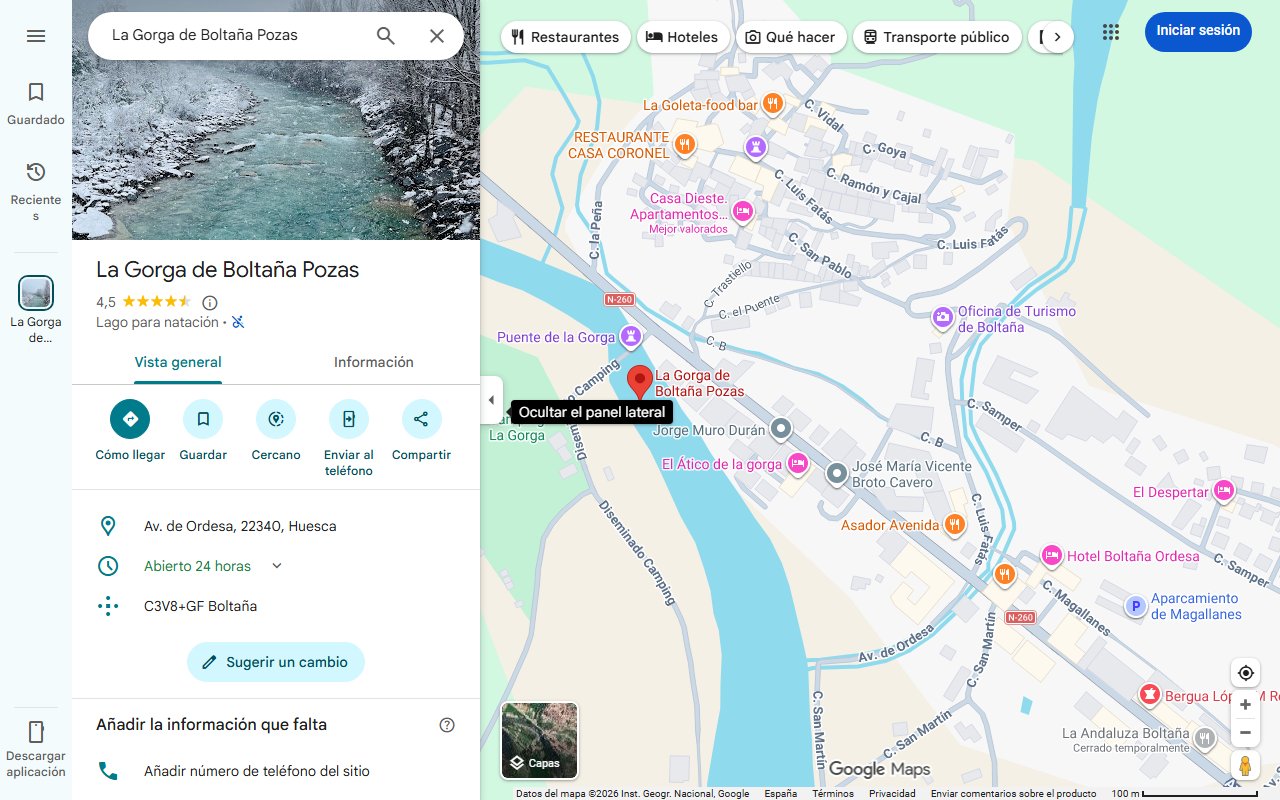Share location via Compartir icon

click(x=421, y=419)
